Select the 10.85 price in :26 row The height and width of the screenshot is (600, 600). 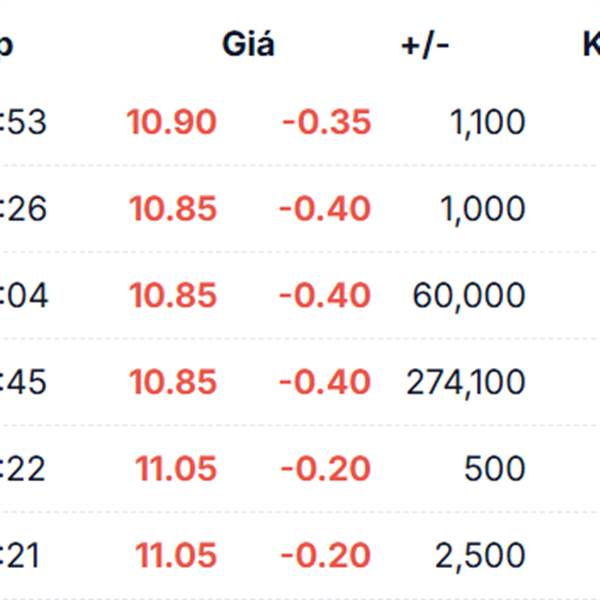point(173,209)
